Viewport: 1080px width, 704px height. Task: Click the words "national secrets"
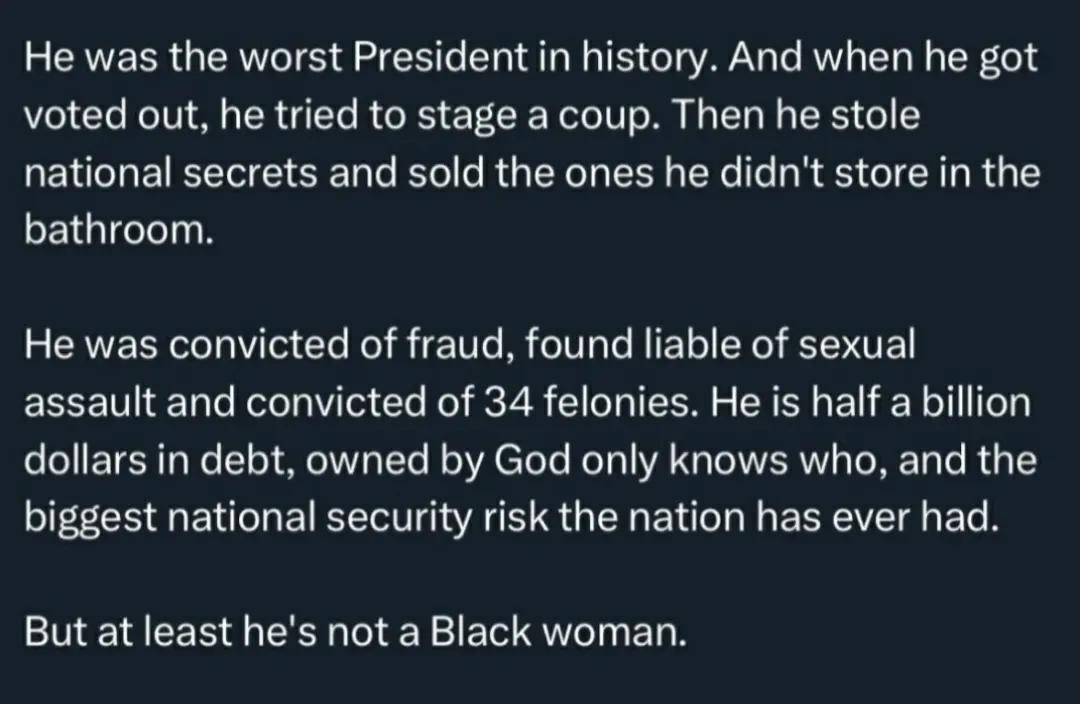pos(171,173)
